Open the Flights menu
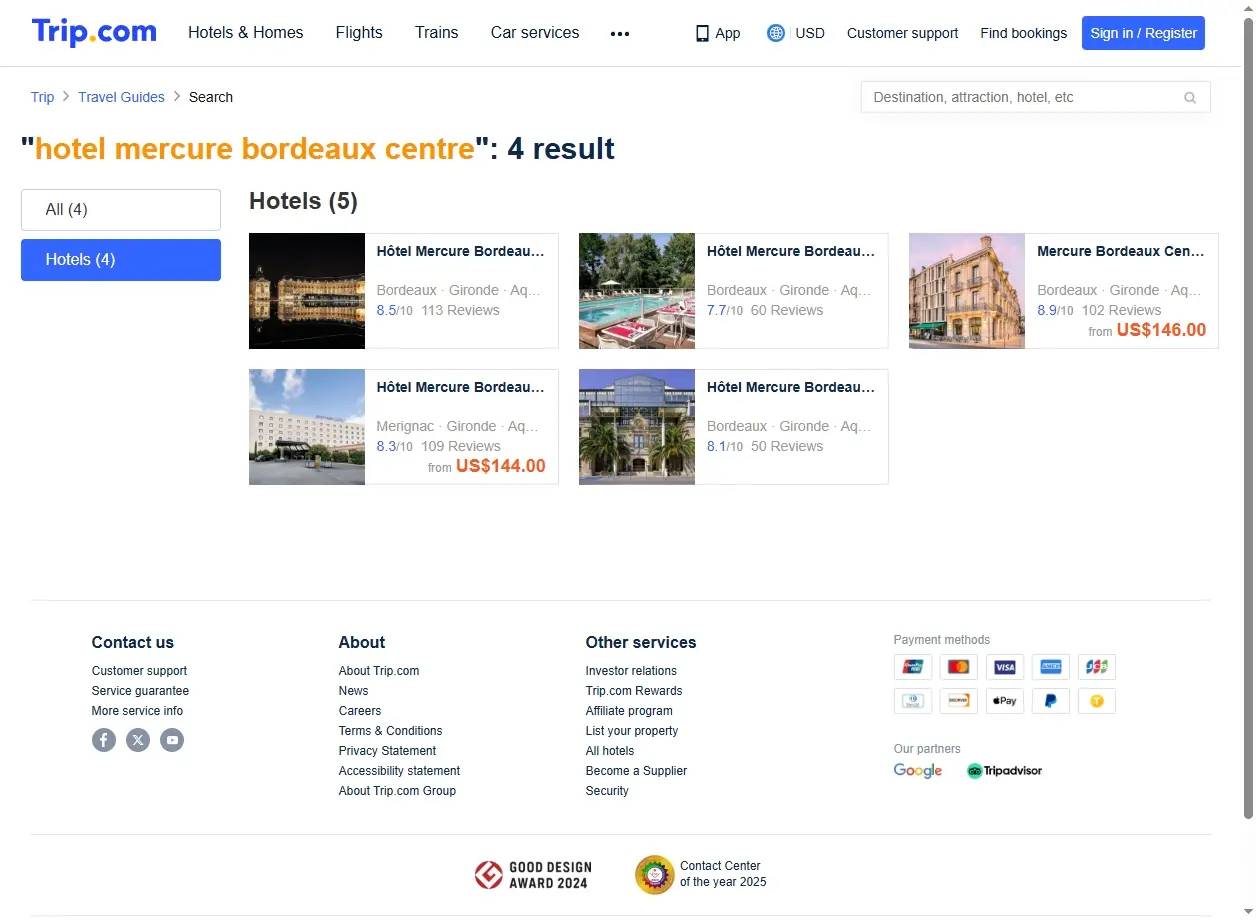This screenshot has width=1256, height=921. [359, 32]
